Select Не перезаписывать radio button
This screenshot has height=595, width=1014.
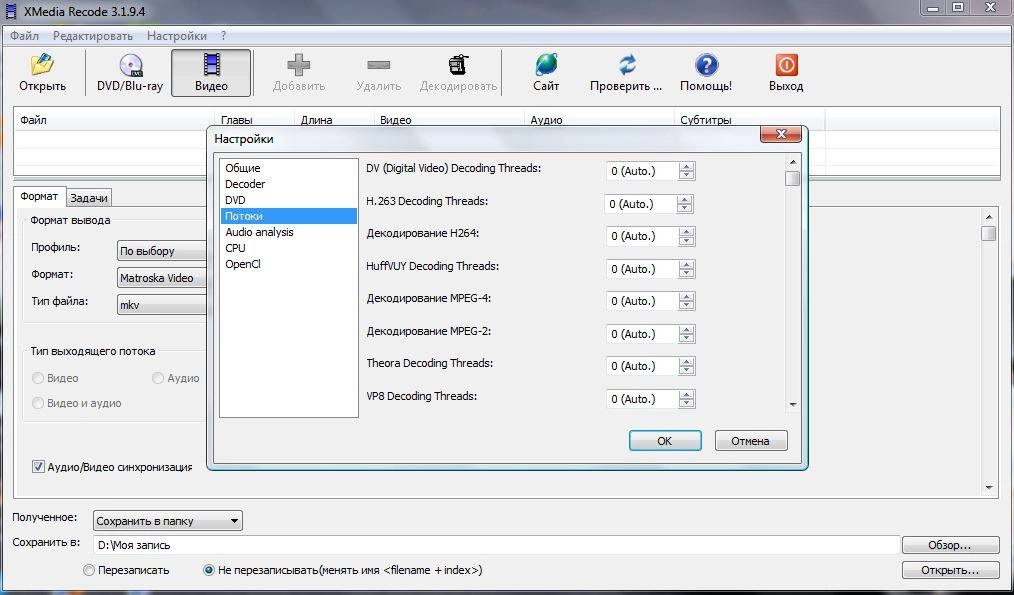coord(209,570)
